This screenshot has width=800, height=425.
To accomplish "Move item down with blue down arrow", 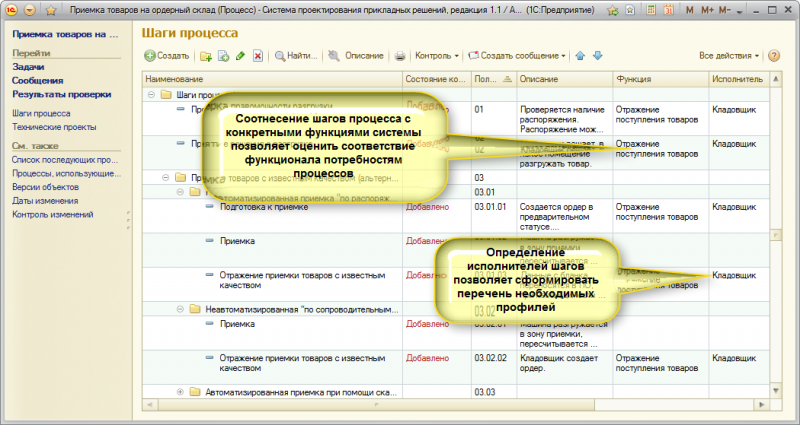I will [x=597, y=56].
